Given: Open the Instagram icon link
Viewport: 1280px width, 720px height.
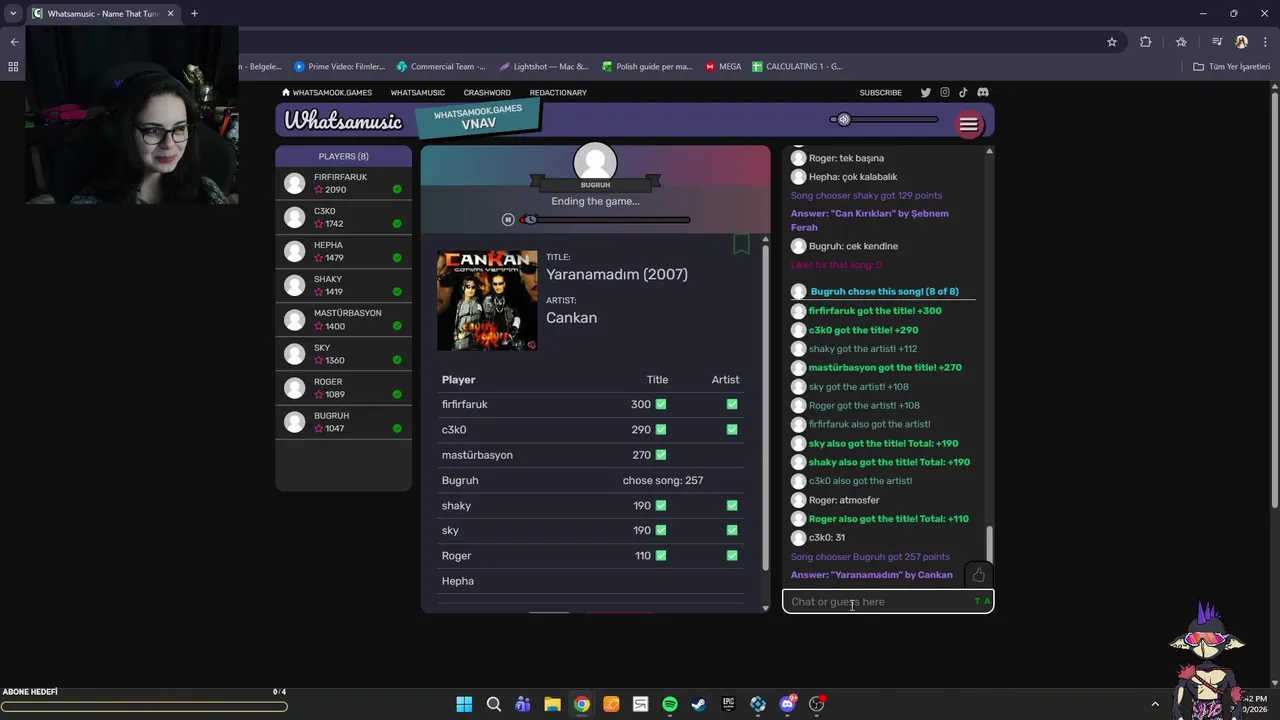Looking at the screenshot, I should (x=944, y=93).
